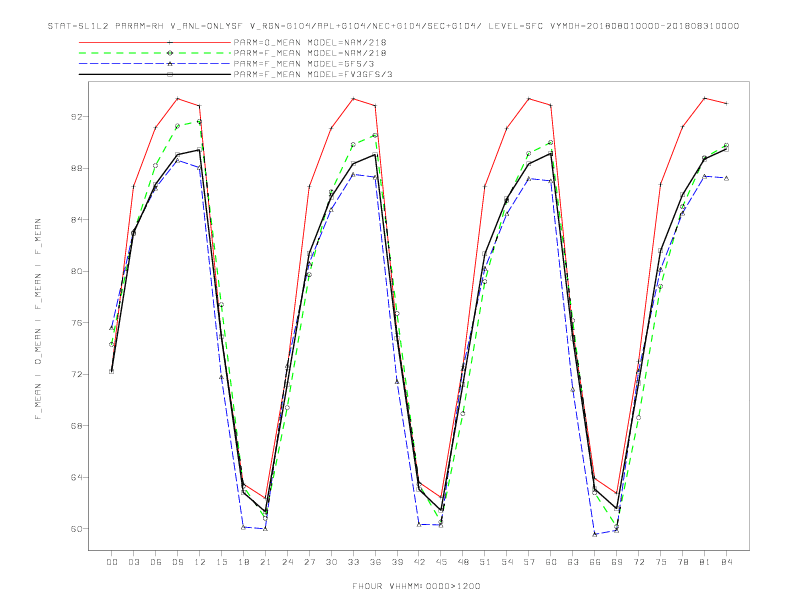Click forecast hour tick 30 on x-axis
Screen dimensions: 792x612
pos(331,562)
